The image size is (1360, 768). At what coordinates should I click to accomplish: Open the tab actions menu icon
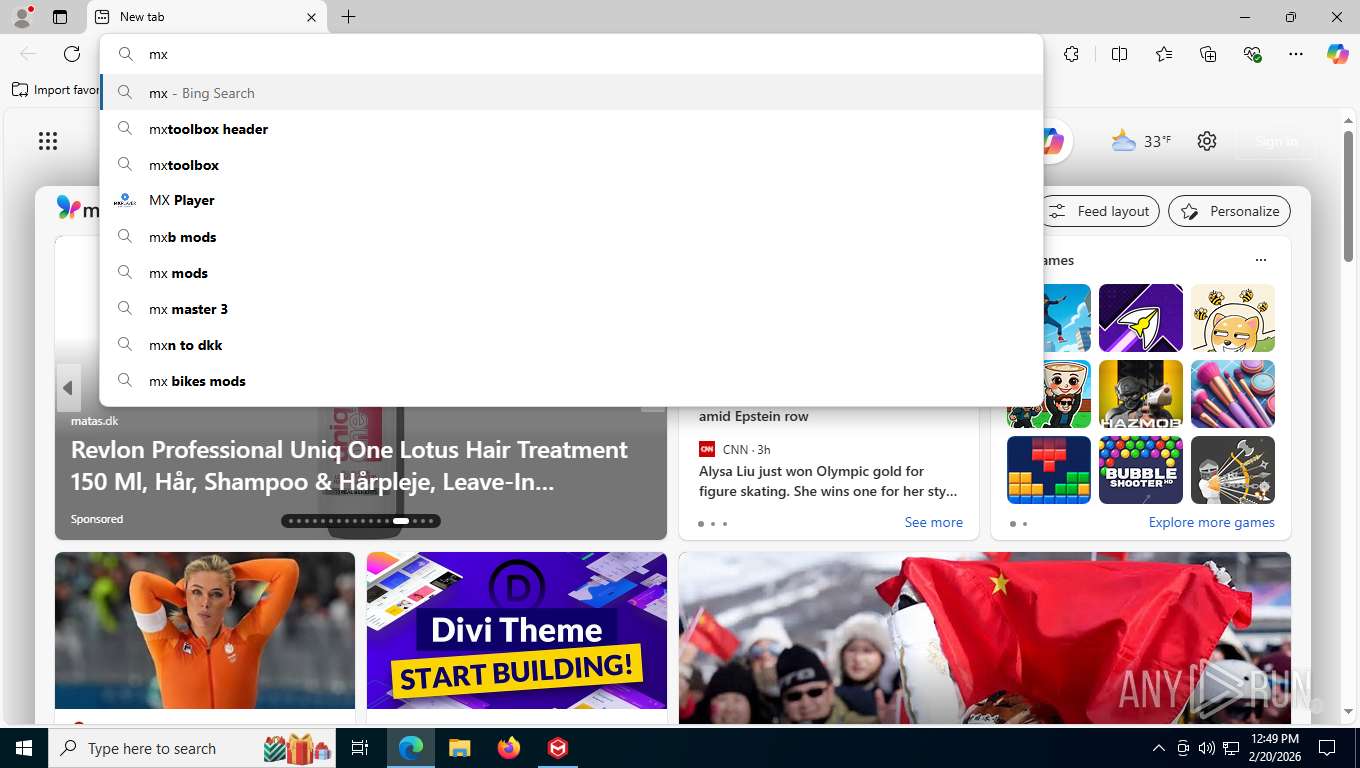coord(60,17)
